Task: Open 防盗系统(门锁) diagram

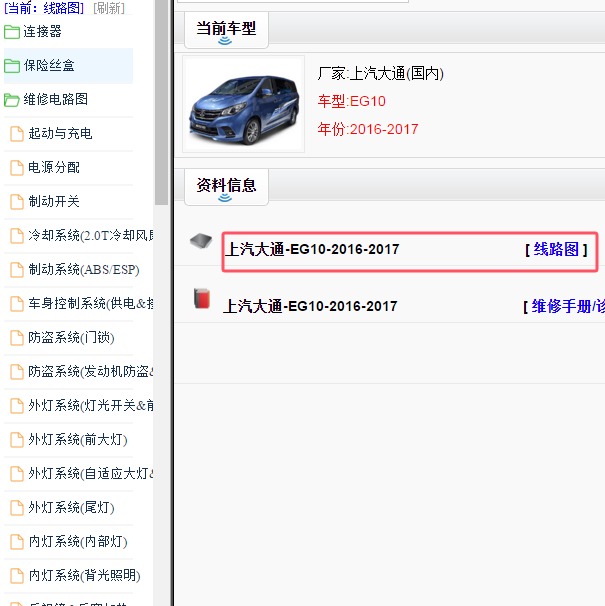Action: point(72,337)
